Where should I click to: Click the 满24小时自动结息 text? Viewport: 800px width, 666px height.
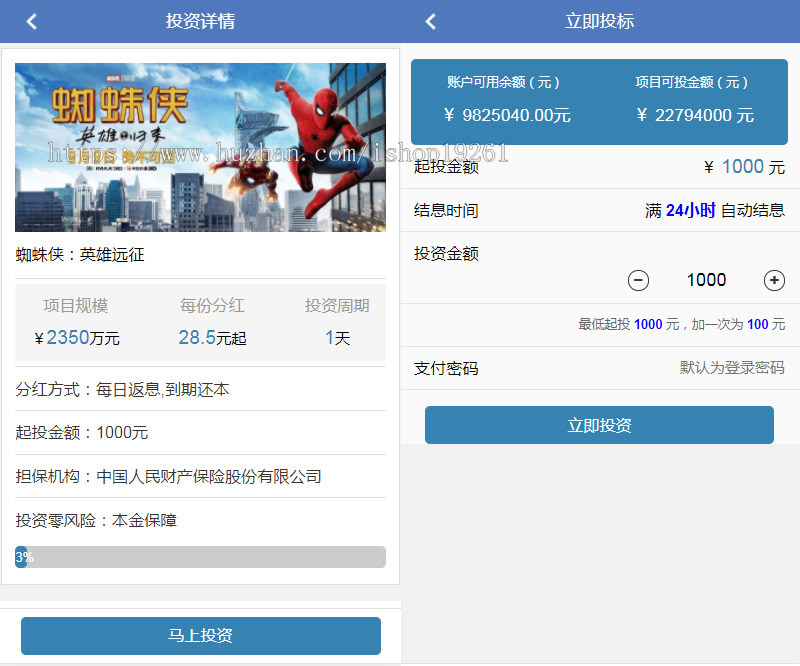coord(714,210)
